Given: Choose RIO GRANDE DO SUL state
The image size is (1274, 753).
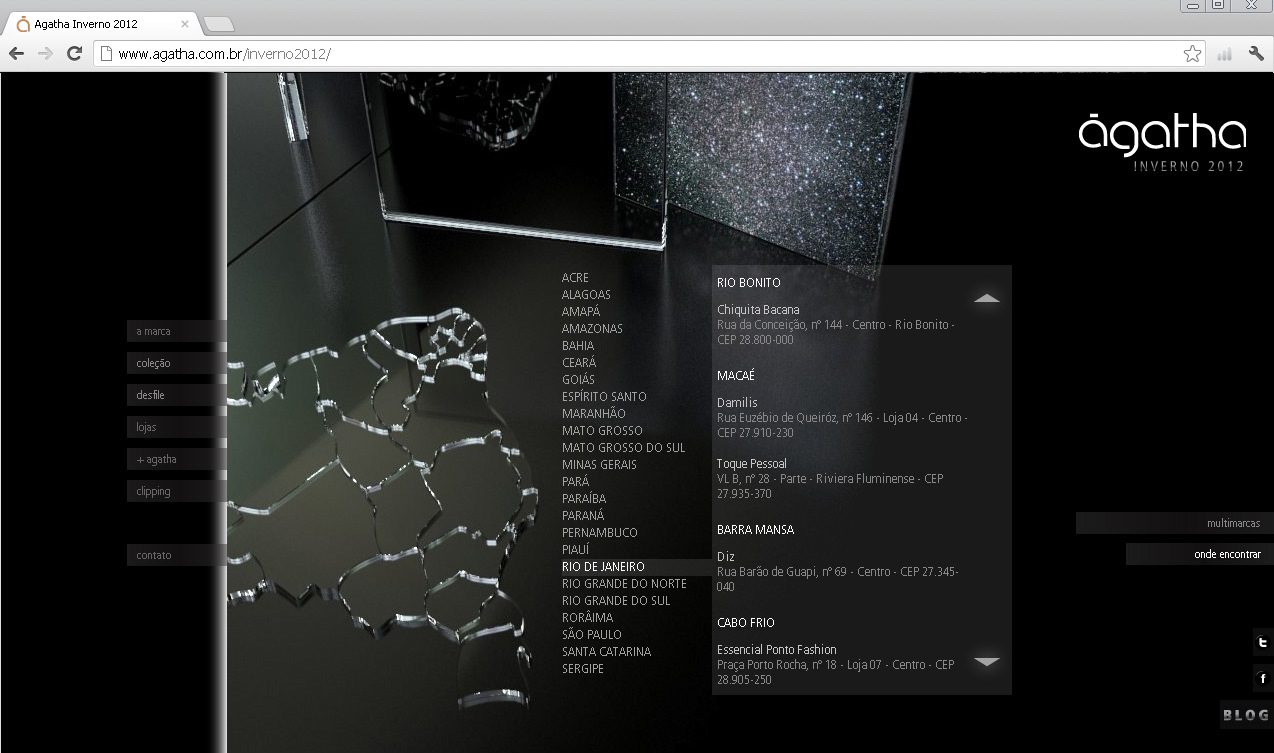Looking at the screenshot, I should pos(616,601).
